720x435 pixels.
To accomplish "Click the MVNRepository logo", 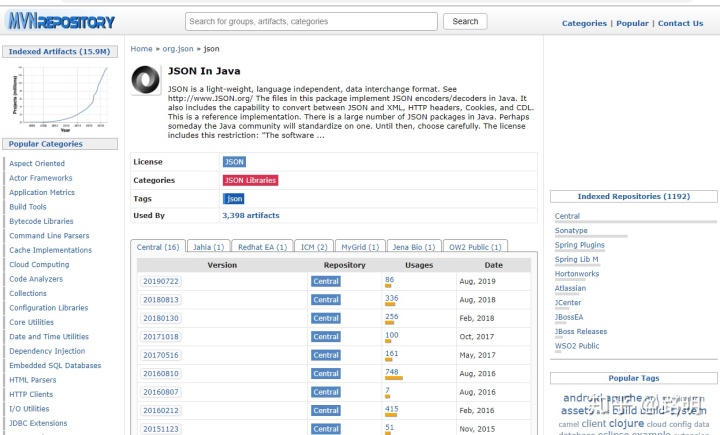I will click(x=61, y=21).
